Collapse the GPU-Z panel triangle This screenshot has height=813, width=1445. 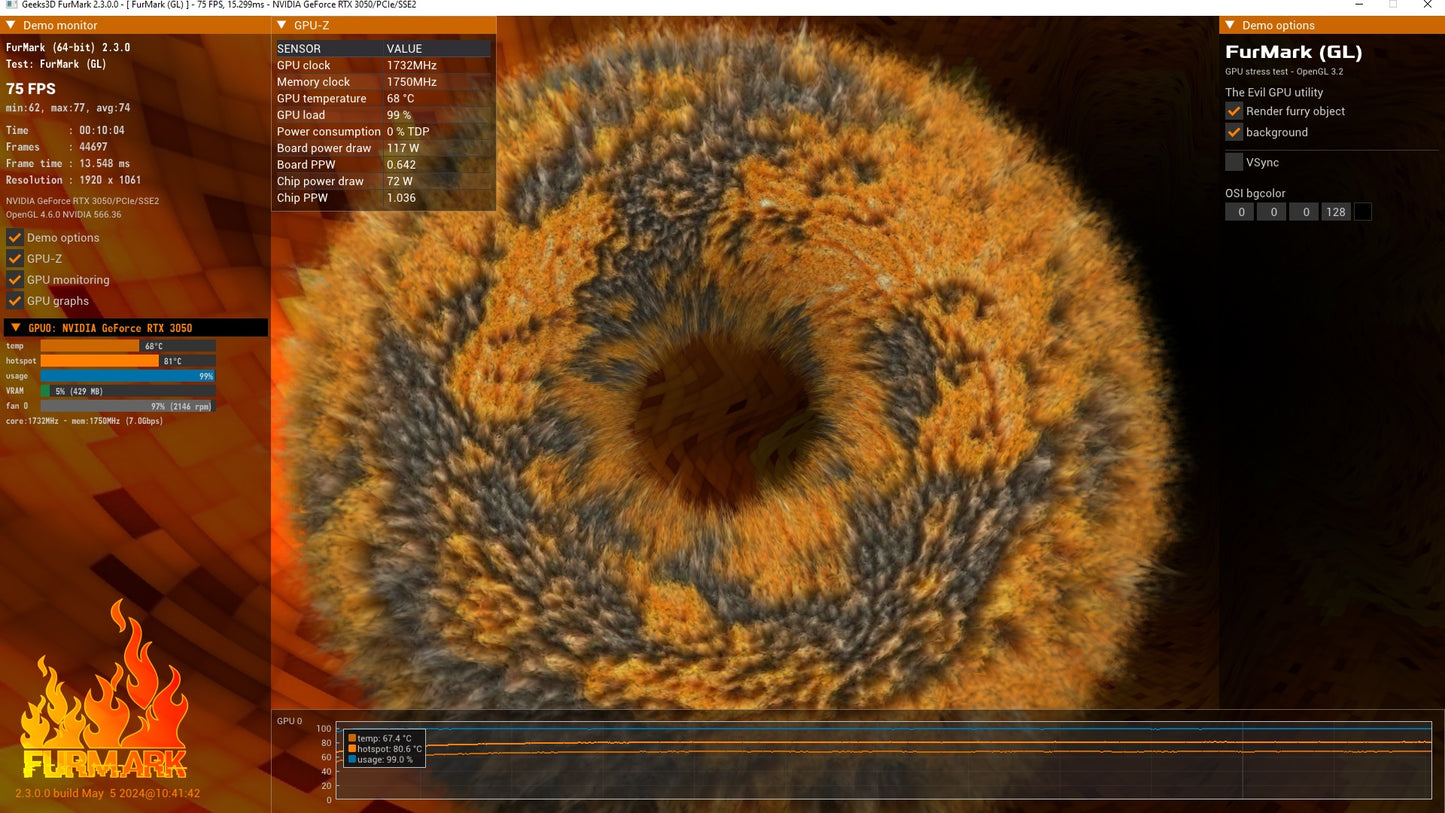click(281, 25)
